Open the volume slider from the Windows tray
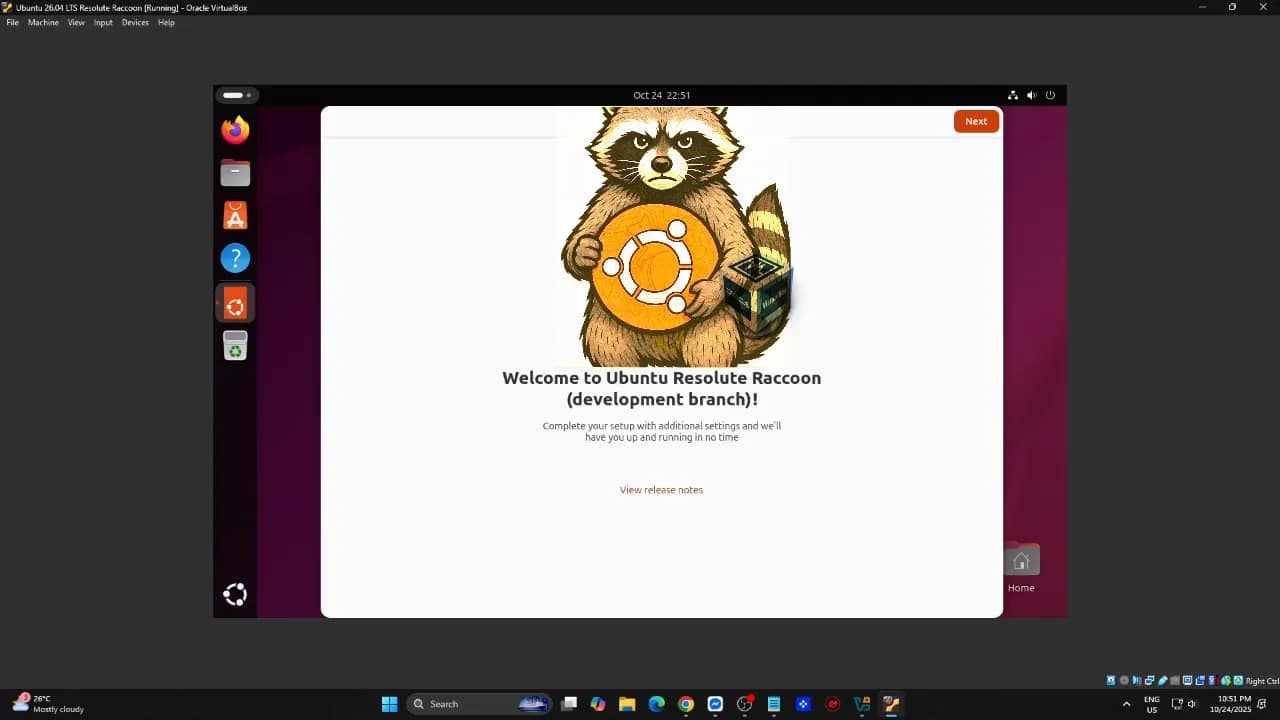The height and width of the screenshot is (720, 1280). point(1190,704)
